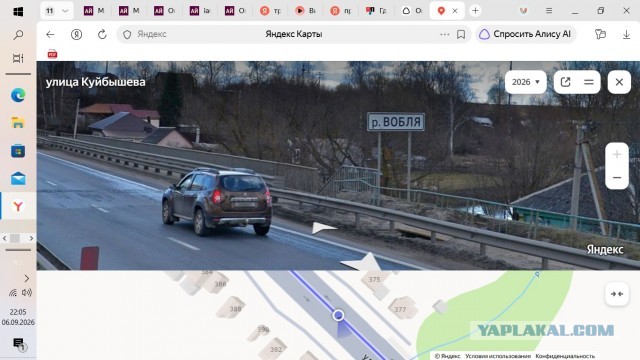Open the downloads arrow icon
This screenshot has height=360, width=640.
pyautogui.click(x=627, y=35)
